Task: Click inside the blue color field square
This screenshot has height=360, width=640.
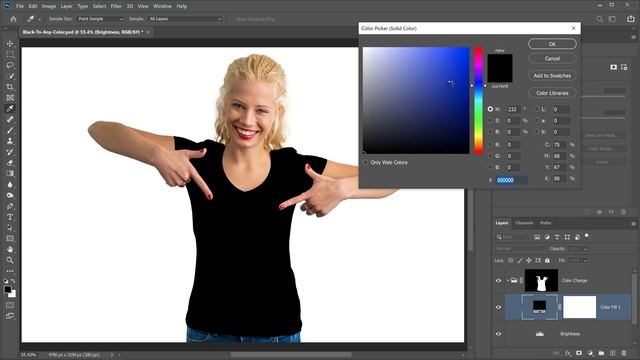Action: (x=416, y=100)
